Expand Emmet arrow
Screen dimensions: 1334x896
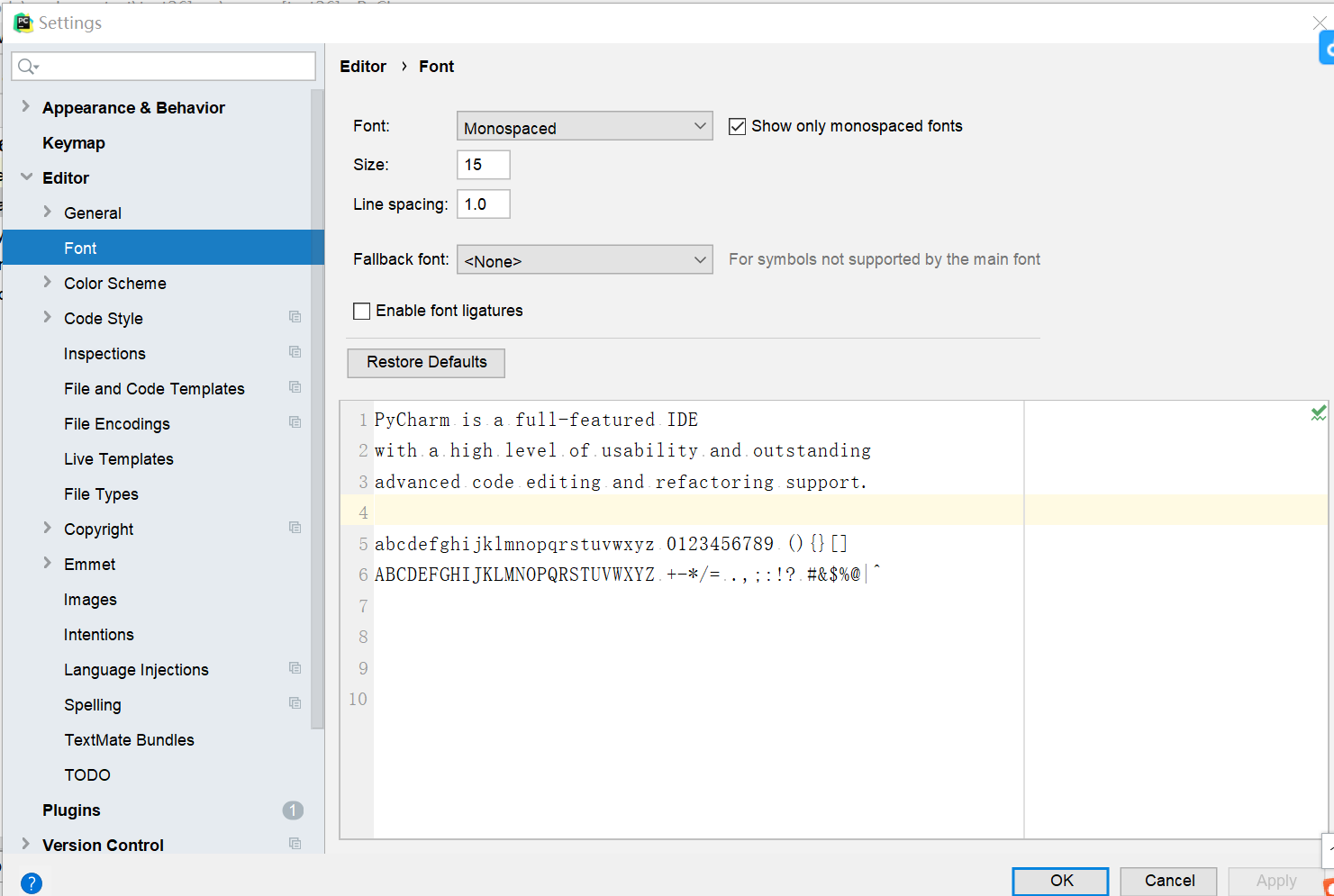48,563
